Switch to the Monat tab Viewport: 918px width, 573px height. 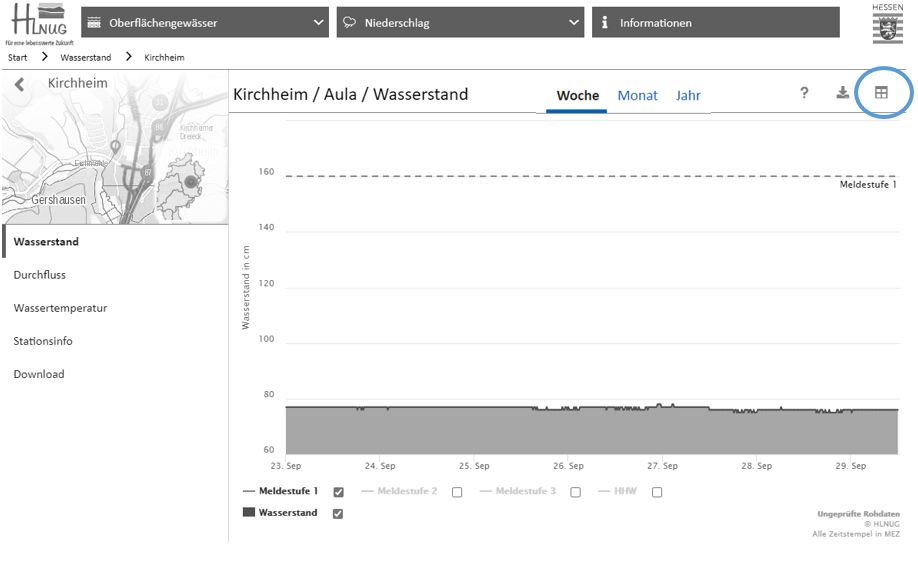[637, 96]
